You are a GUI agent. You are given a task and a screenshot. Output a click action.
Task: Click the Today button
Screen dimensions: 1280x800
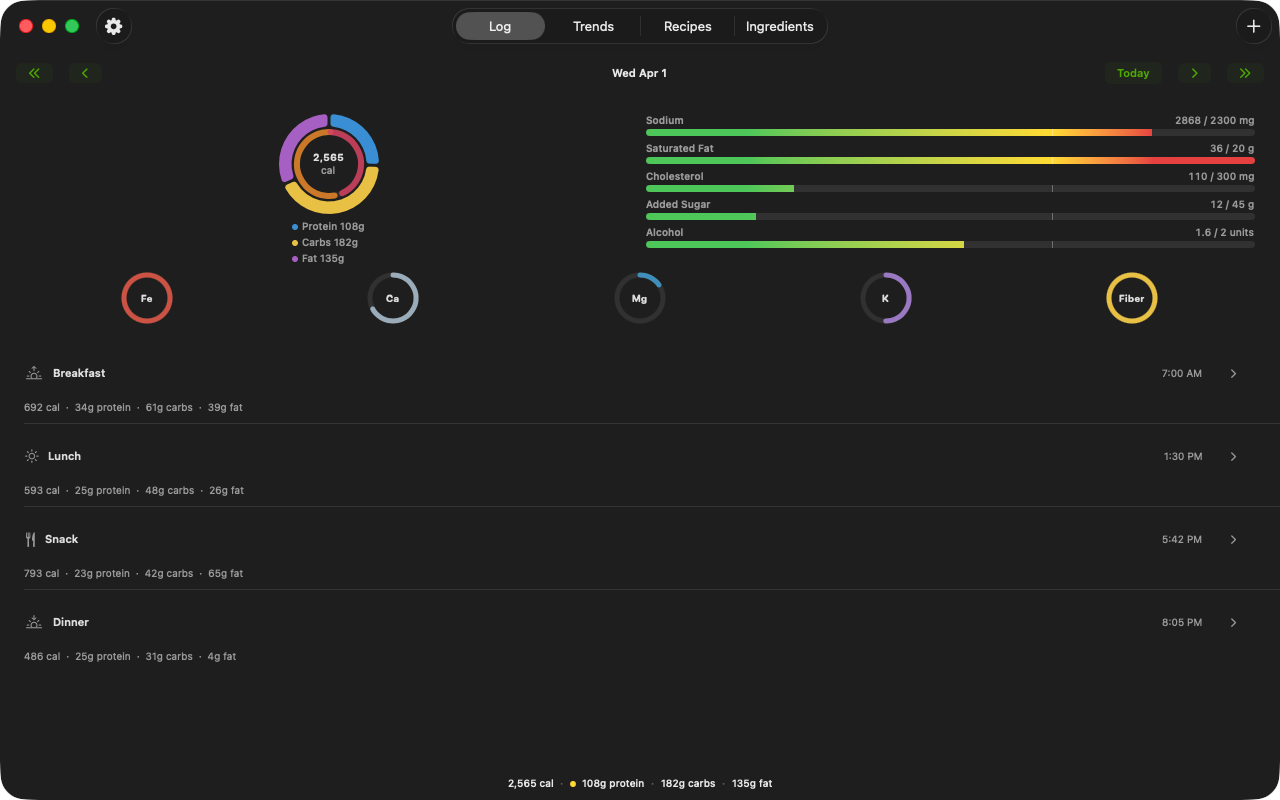coord(1133,73)
